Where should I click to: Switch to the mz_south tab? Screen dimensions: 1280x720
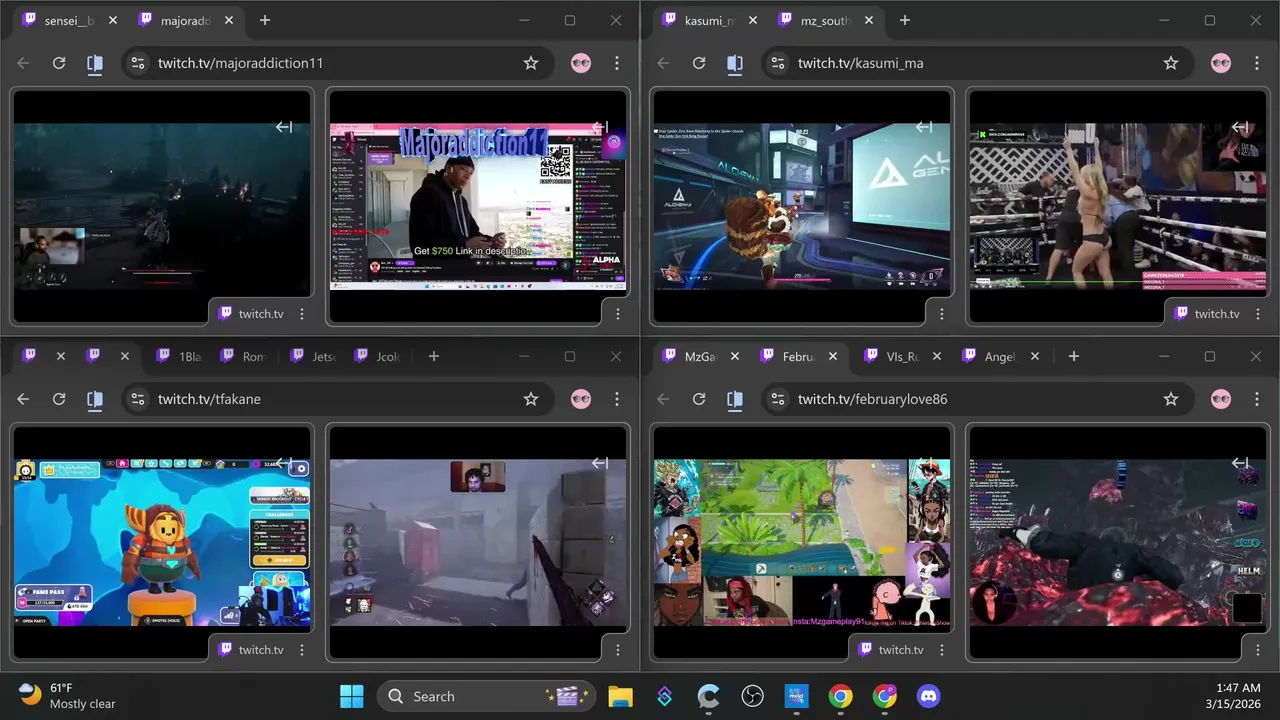pos(826,20)
